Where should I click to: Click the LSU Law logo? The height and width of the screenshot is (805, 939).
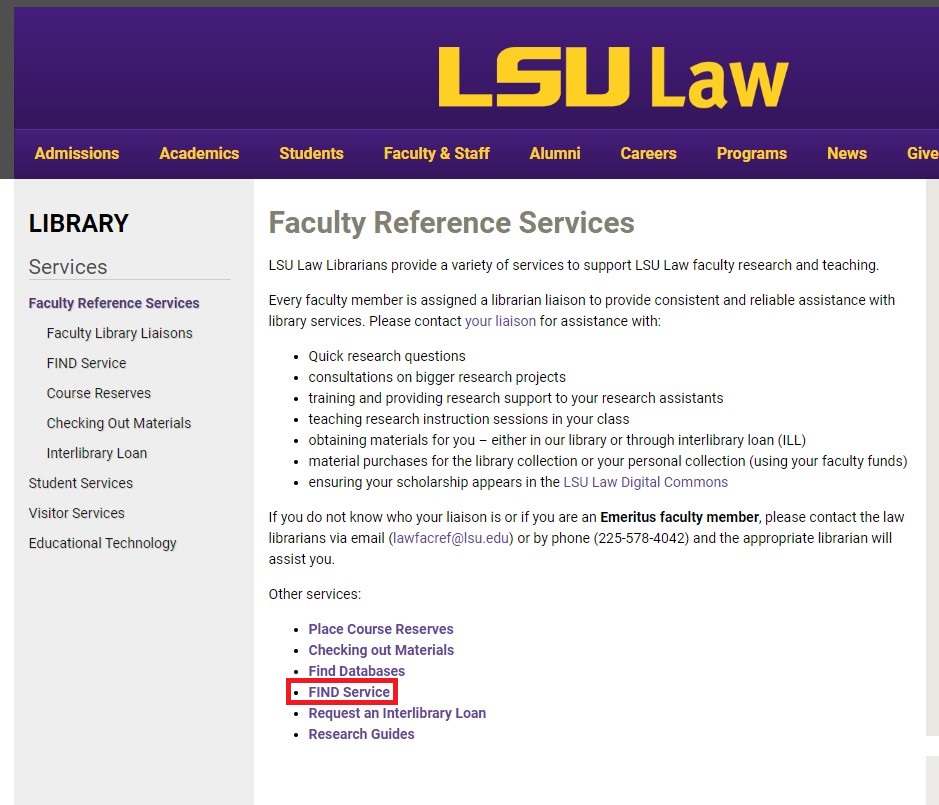pyautogui.click(x=613, y=77)
